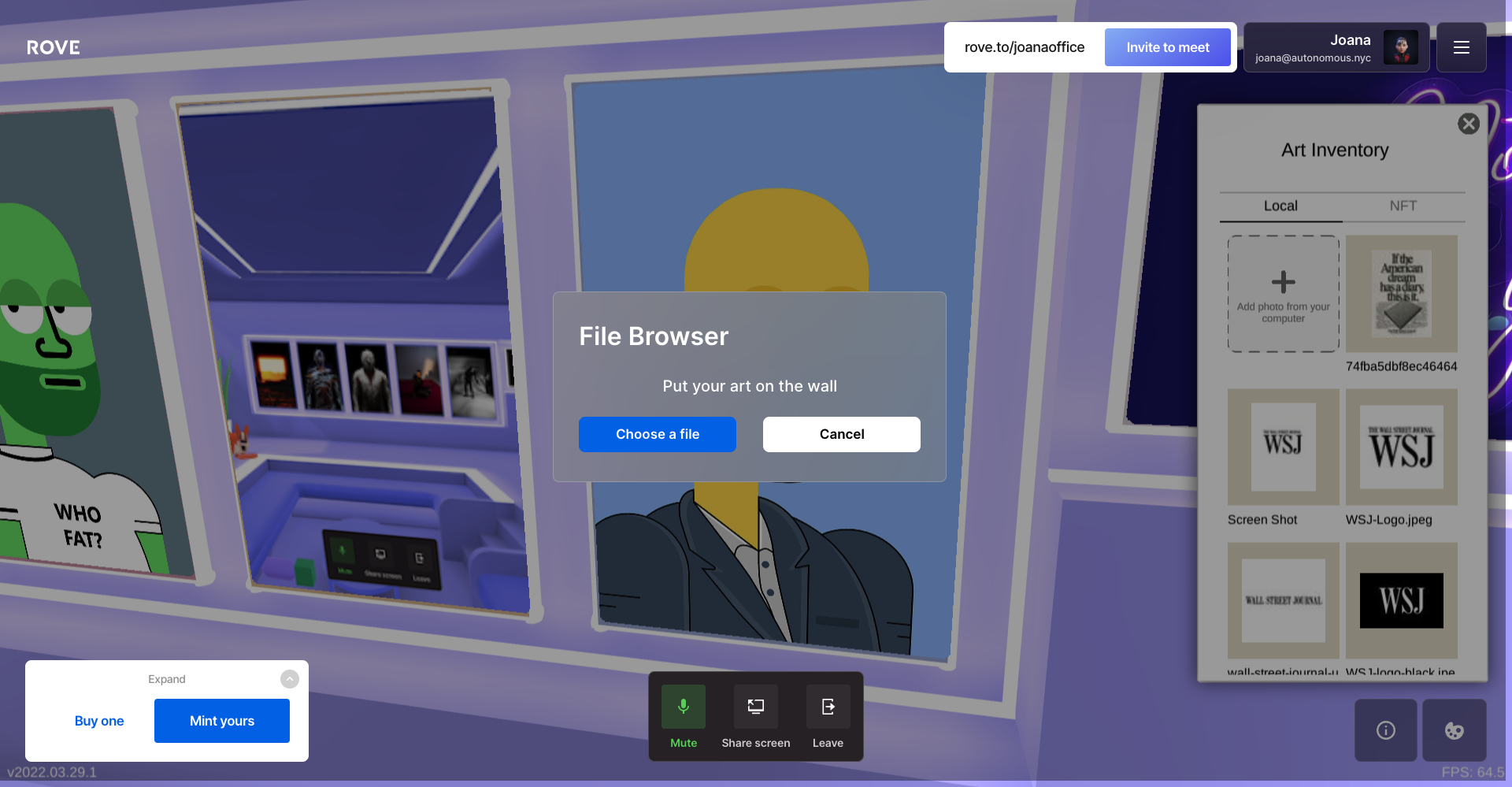Click the Leave room icon

(828, 707)
